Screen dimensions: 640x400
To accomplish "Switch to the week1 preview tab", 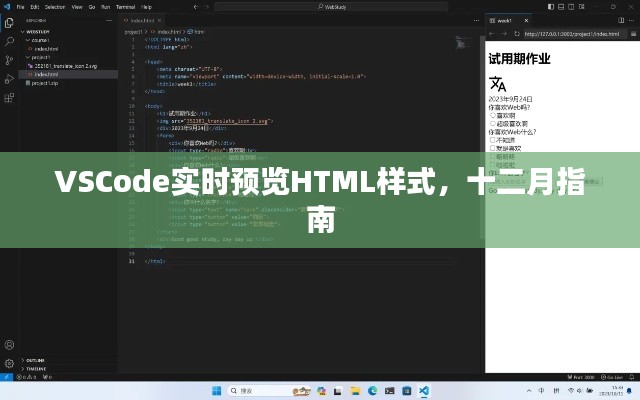I will [x=508, y=20].
